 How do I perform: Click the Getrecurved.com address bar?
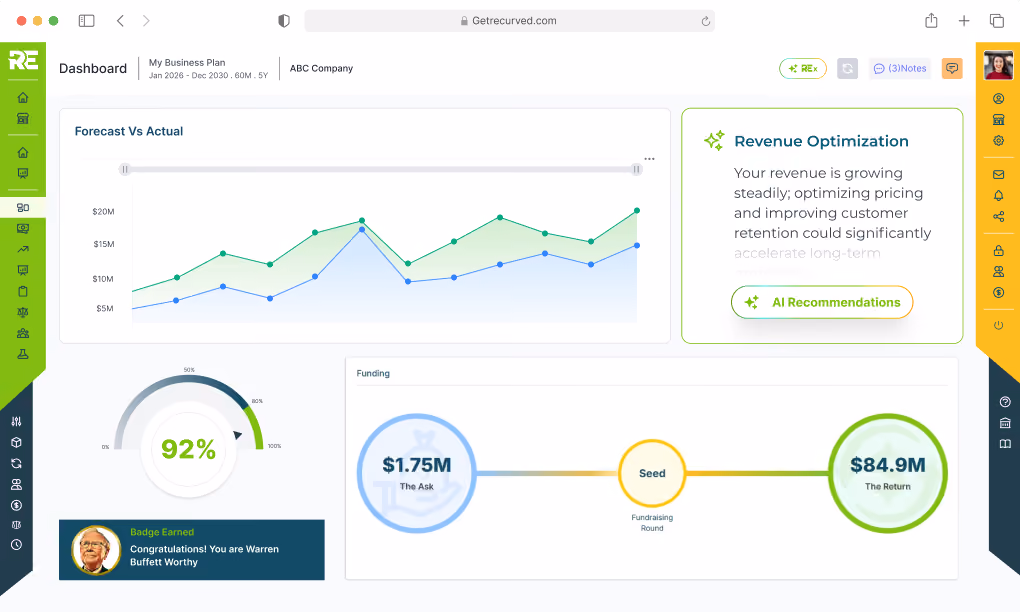509,21
